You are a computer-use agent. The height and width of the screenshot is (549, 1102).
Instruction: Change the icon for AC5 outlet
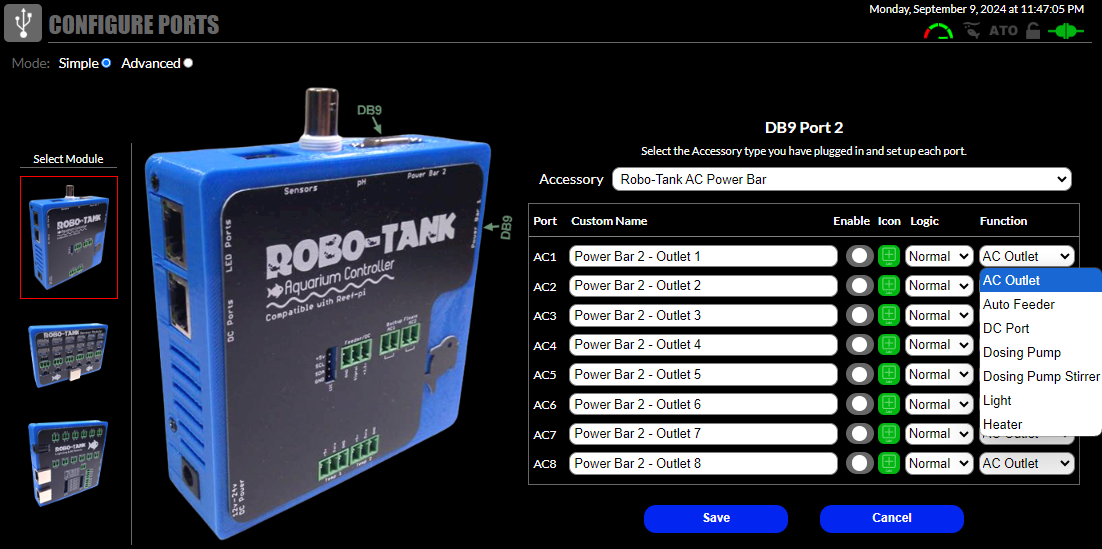coord(888,374)
